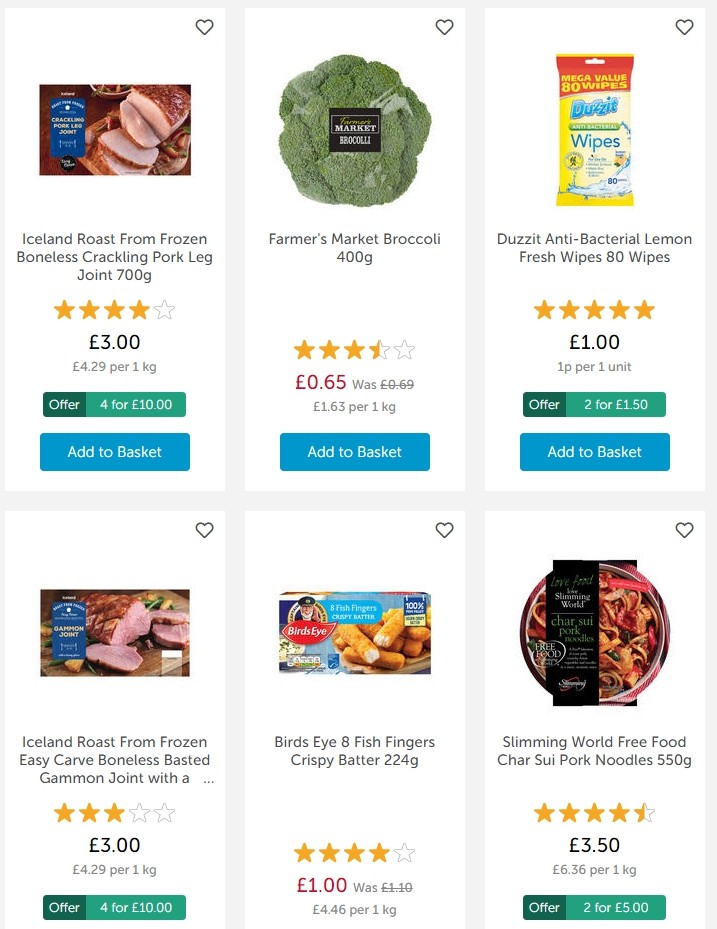
Task: Favourite the Birds Eye Fish Fingers
Action: [444, 530]
